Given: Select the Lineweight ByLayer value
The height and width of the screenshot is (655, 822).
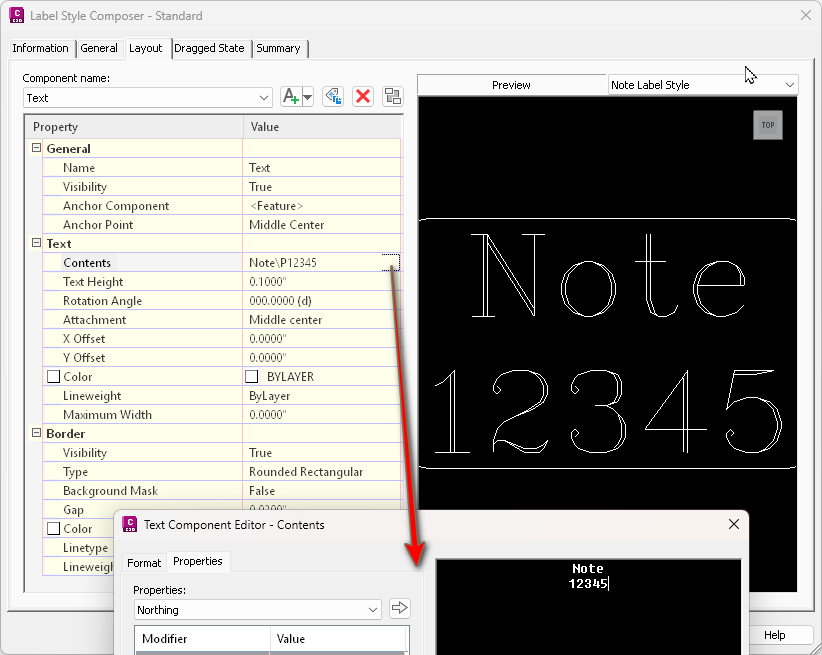Looking at the screenshot, I should (322, 396).
